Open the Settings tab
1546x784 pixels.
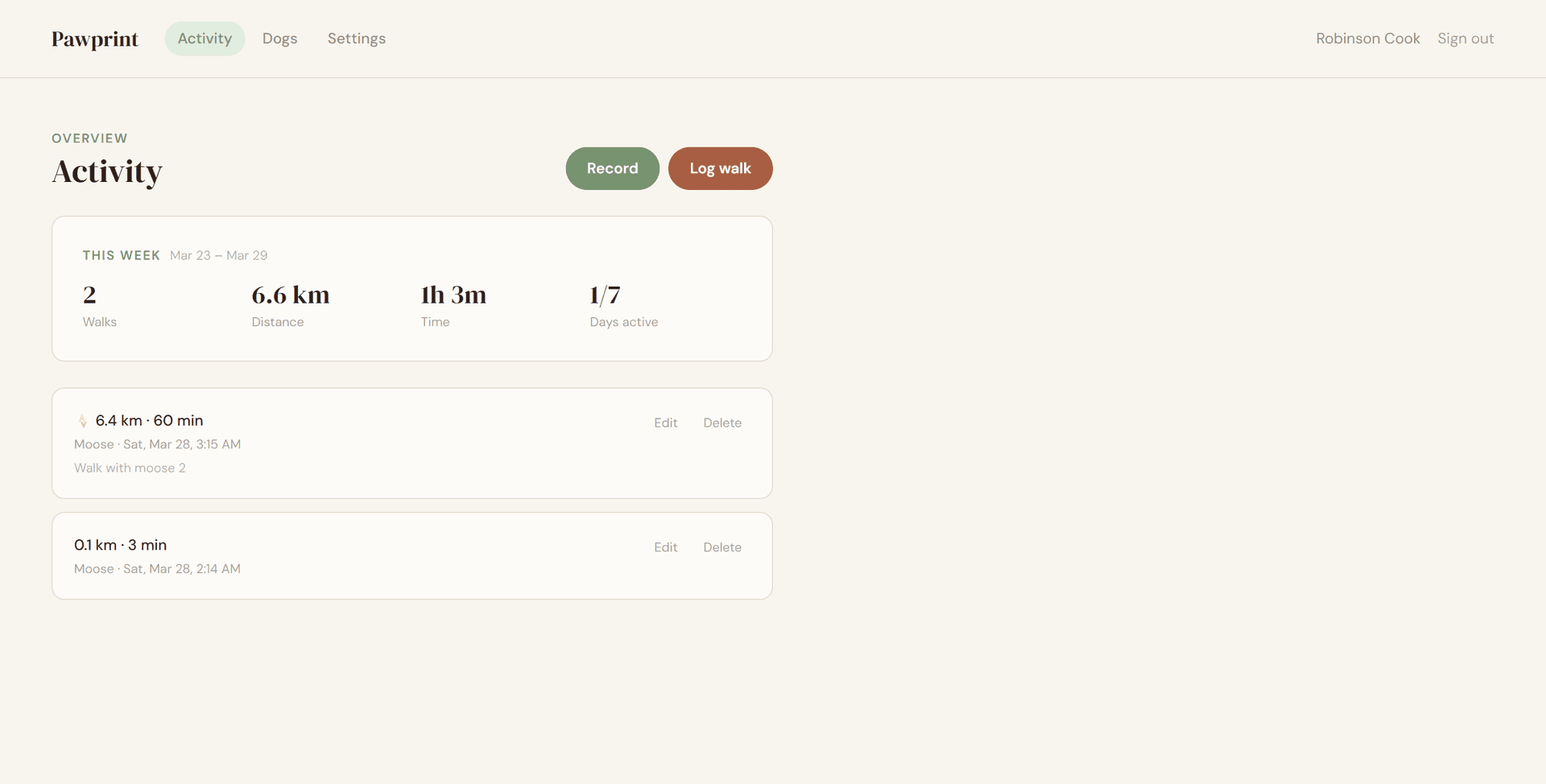(x=356, y=38)
